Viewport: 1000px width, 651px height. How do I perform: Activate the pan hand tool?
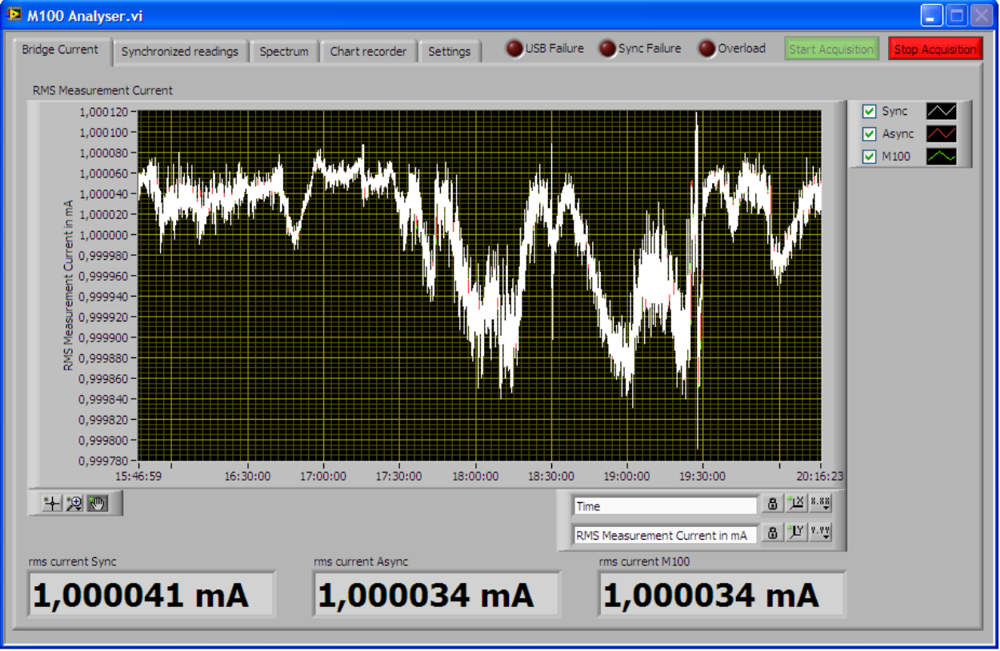click(96, 503)
